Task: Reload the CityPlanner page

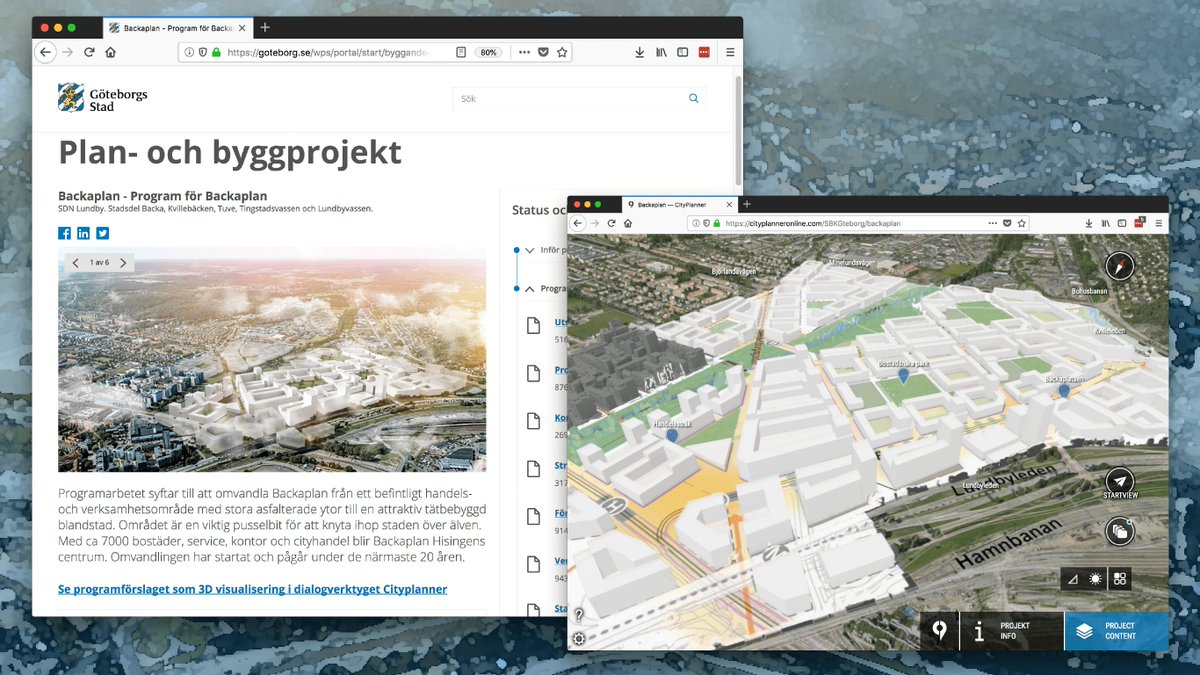Action: [x=612, y=223]
